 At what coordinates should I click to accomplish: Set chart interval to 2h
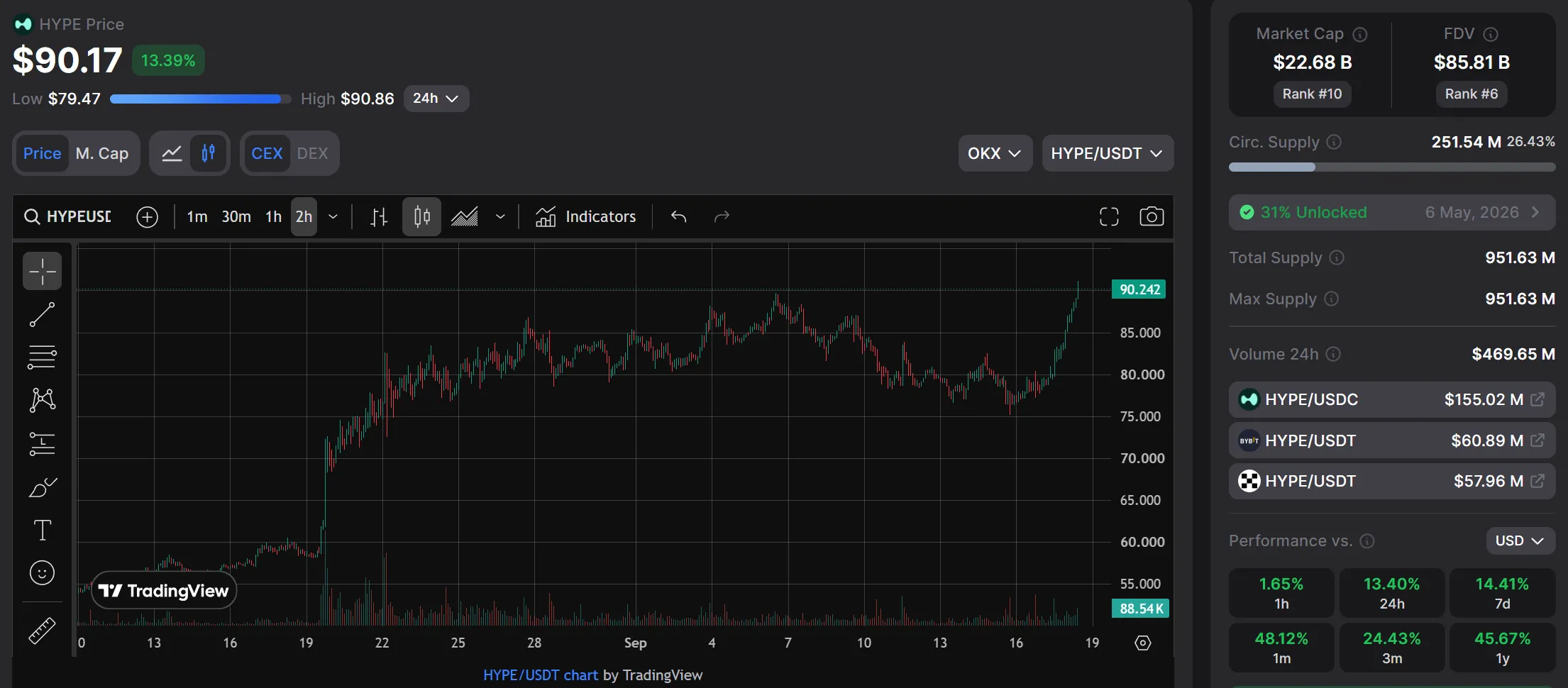(304, 217)
